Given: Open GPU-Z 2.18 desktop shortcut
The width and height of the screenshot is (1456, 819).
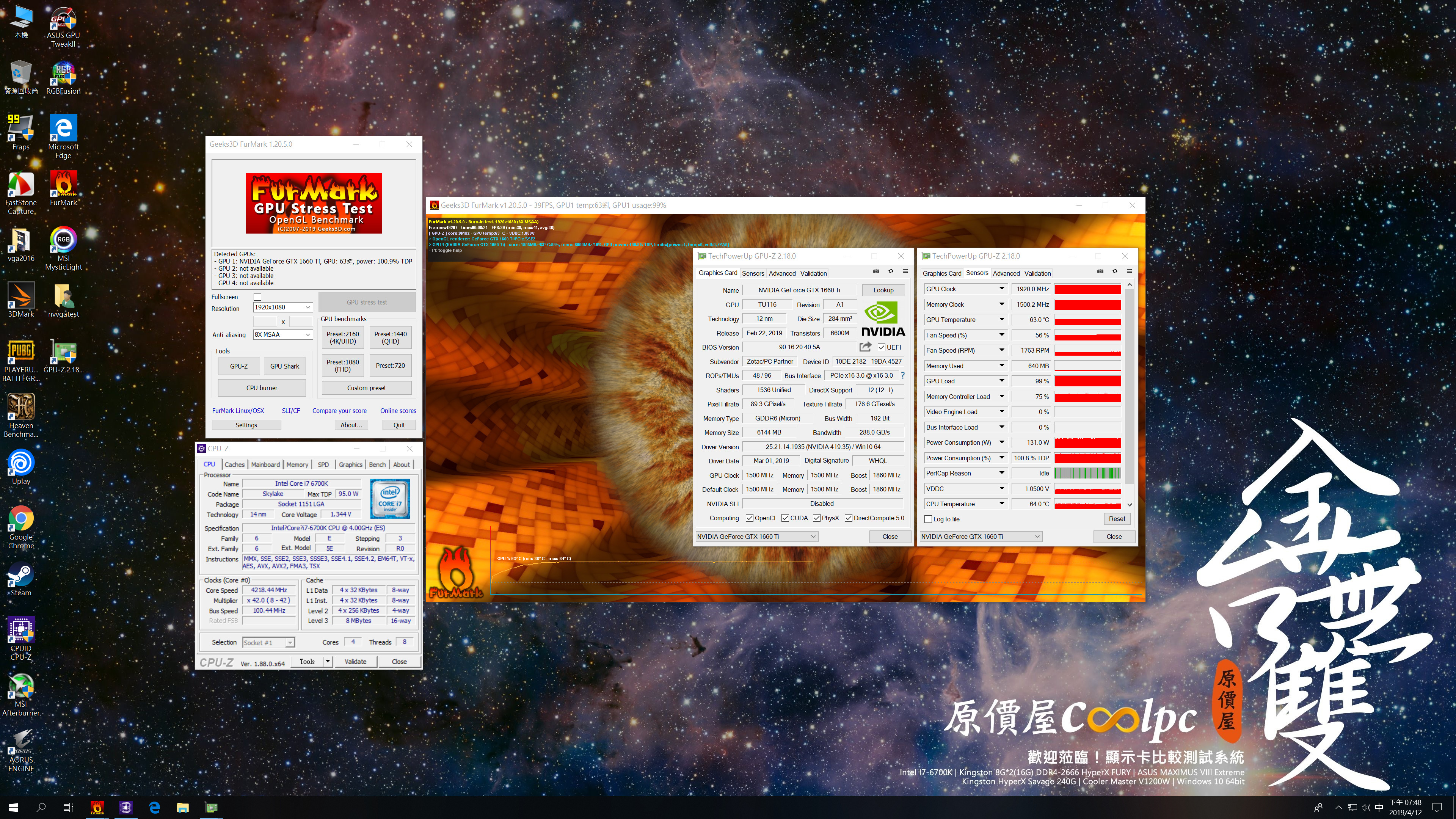Looking at the screenshot, I should 63,356.
